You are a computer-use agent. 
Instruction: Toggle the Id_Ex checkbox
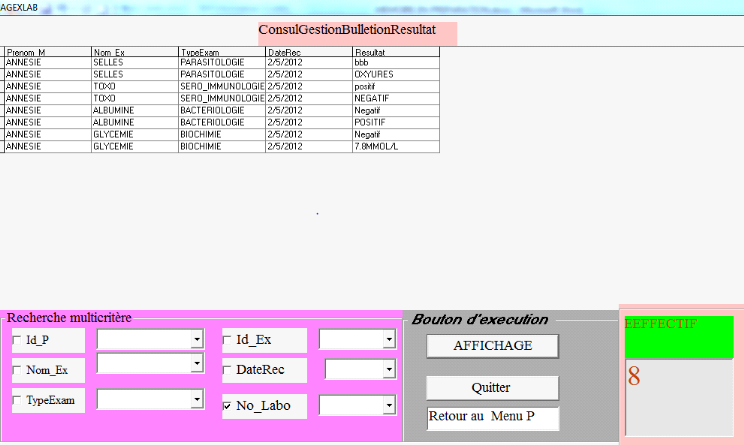(228, 340)
